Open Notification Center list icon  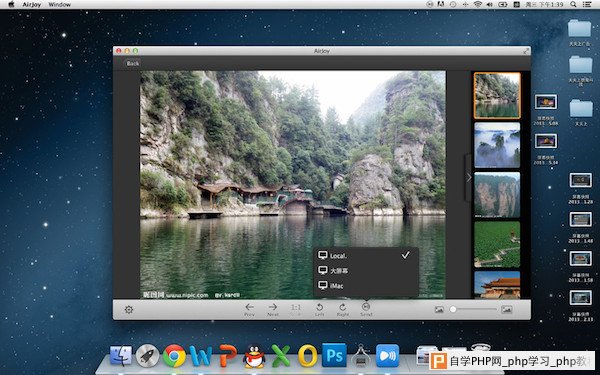click(587, 4)
